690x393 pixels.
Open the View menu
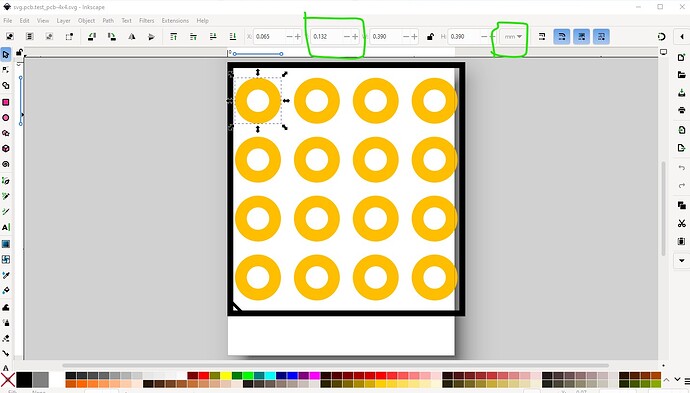pyautogui.click(x=43, y=21)
